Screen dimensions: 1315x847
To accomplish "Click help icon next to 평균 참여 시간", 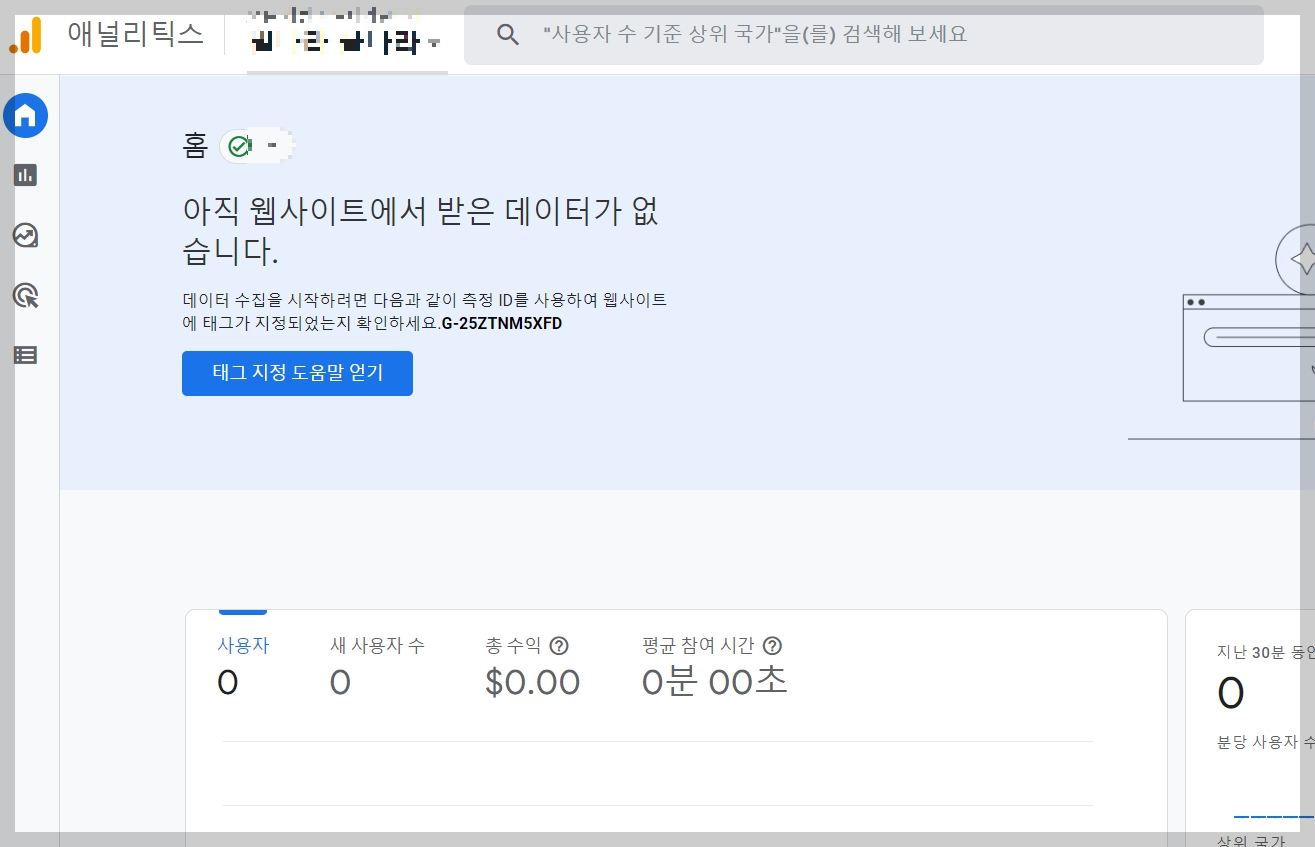I will point(772,646).
